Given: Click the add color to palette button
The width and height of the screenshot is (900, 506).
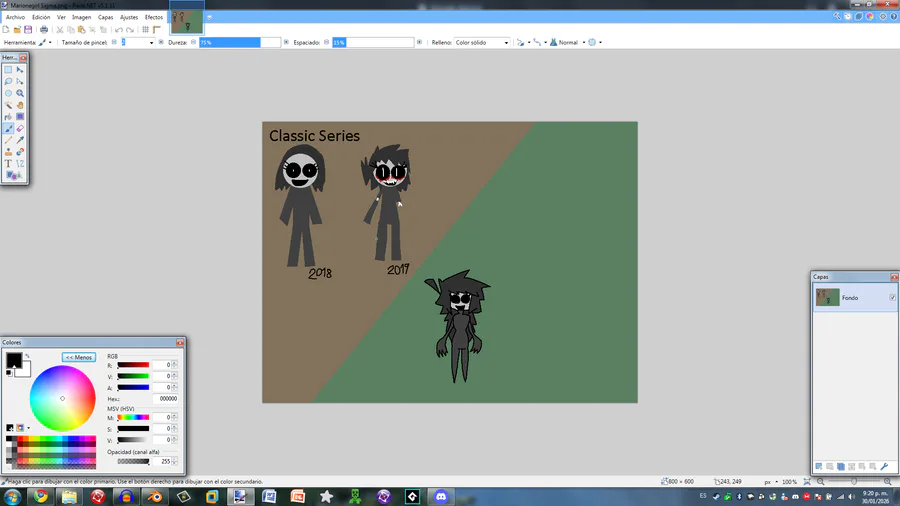Looking at the screenshot, I should click(x=10, y=428).
